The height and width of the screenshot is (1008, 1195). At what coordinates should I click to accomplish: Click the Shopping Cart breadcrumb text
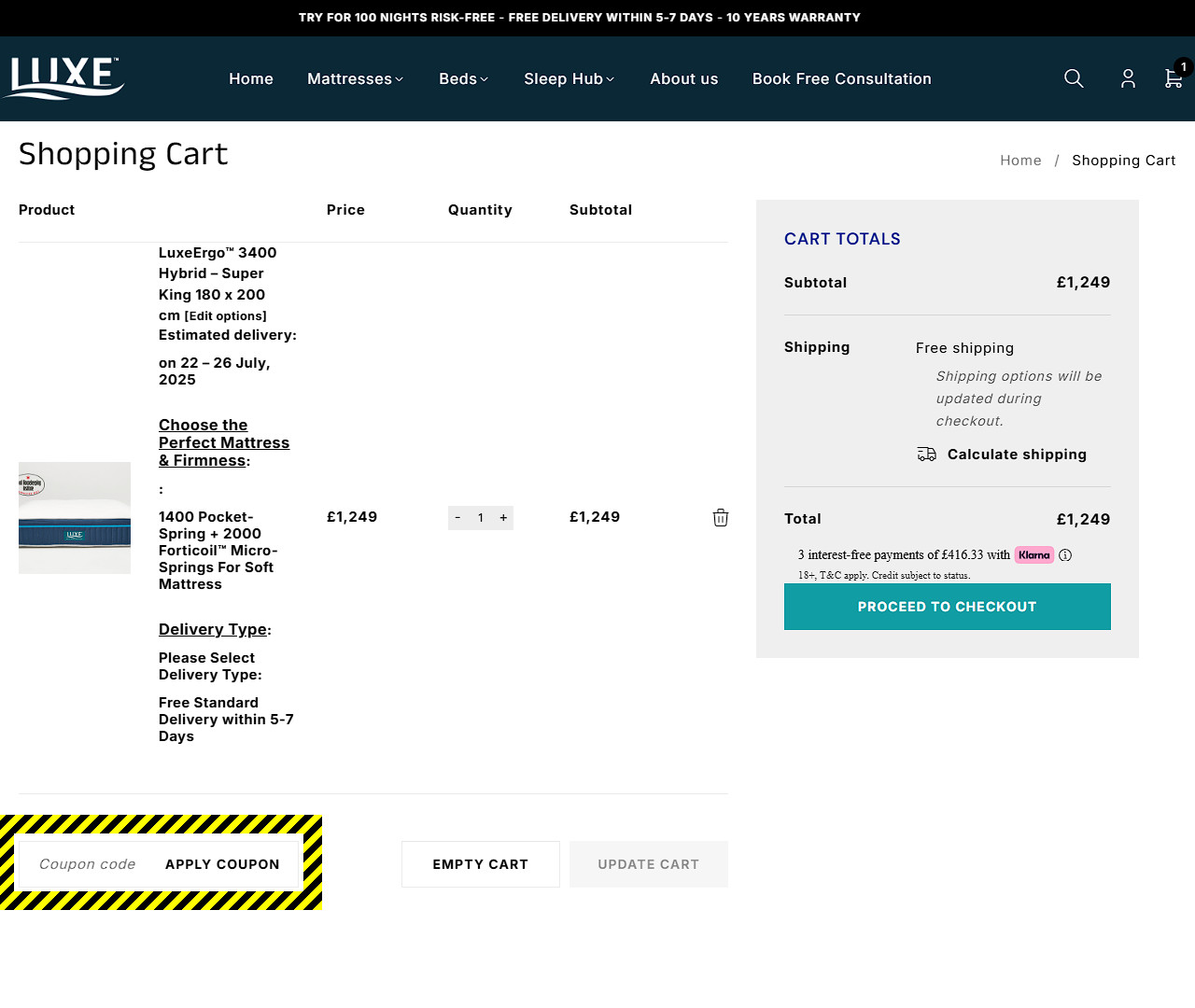click(x=1124, y=161)
